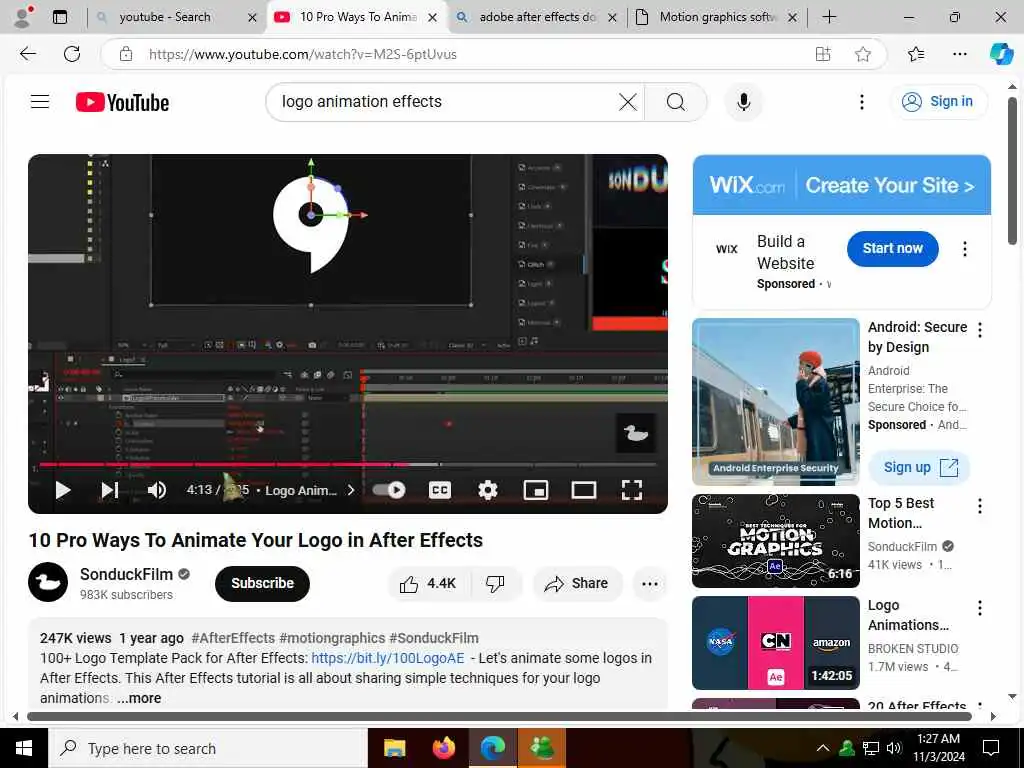The width and height of the screenshot is (1024, 768).
Task: Open Top 5 Best Motion Graphics video
Action: (x=775, y=541)
